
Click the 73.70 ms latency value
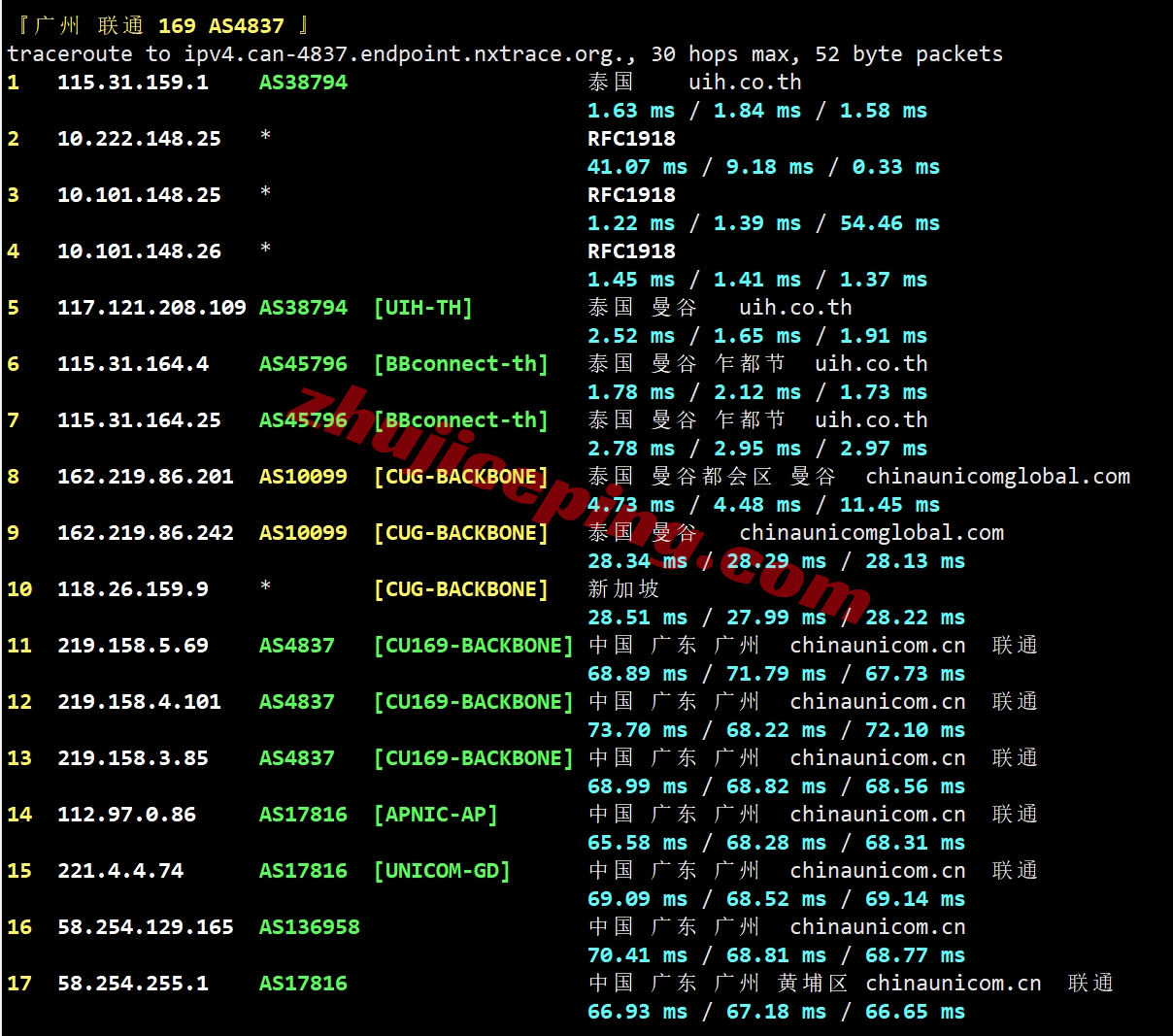(637, 729)
